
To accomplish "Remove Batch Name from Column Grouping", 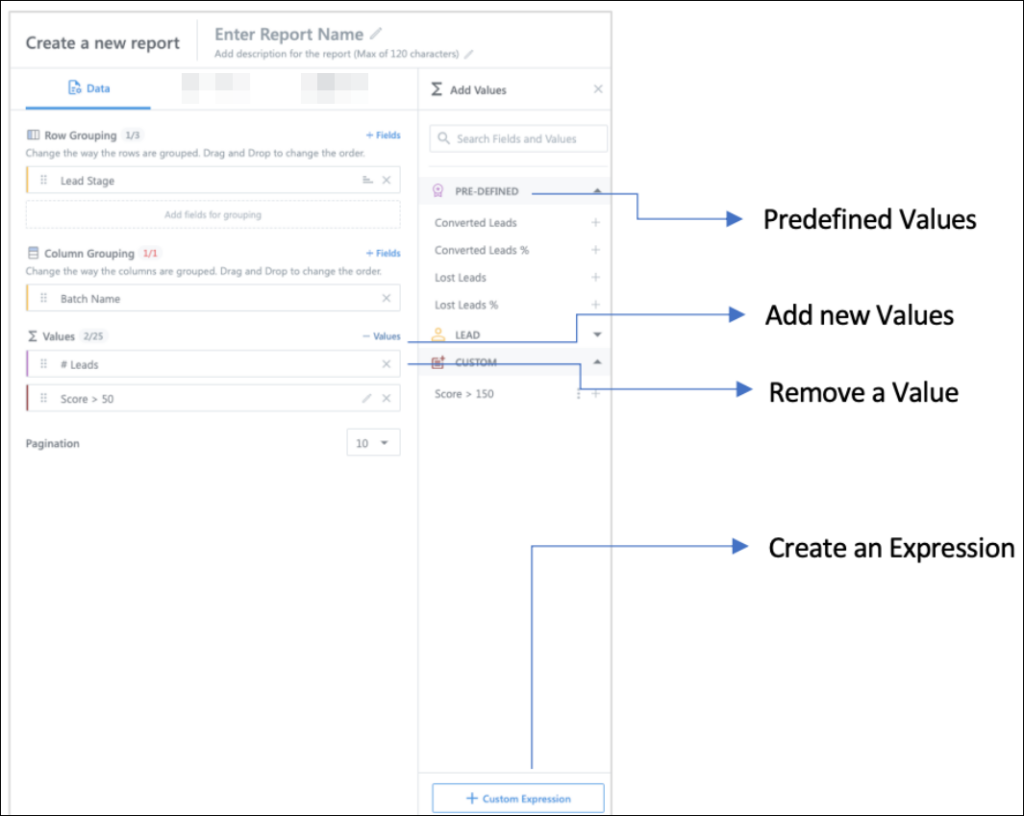I will (x=385, y=297).
